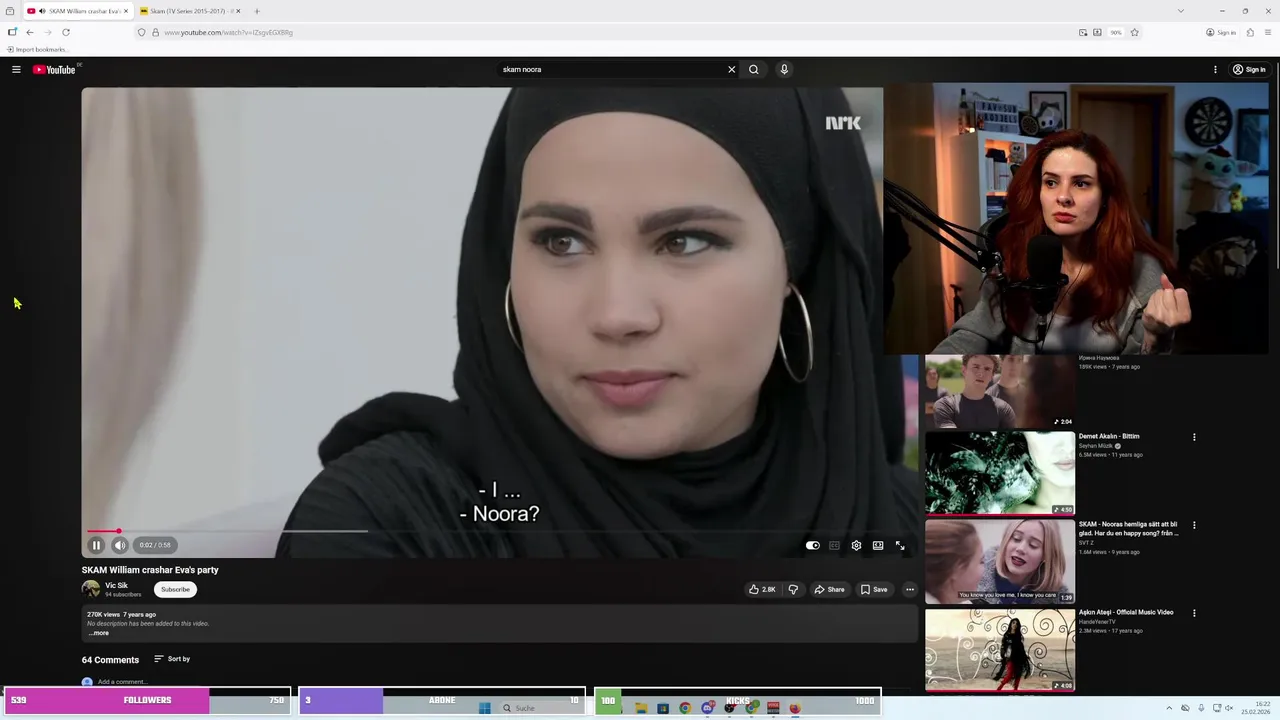Open browser extensions icon

pyautogui.click(x=1250, y=32)
